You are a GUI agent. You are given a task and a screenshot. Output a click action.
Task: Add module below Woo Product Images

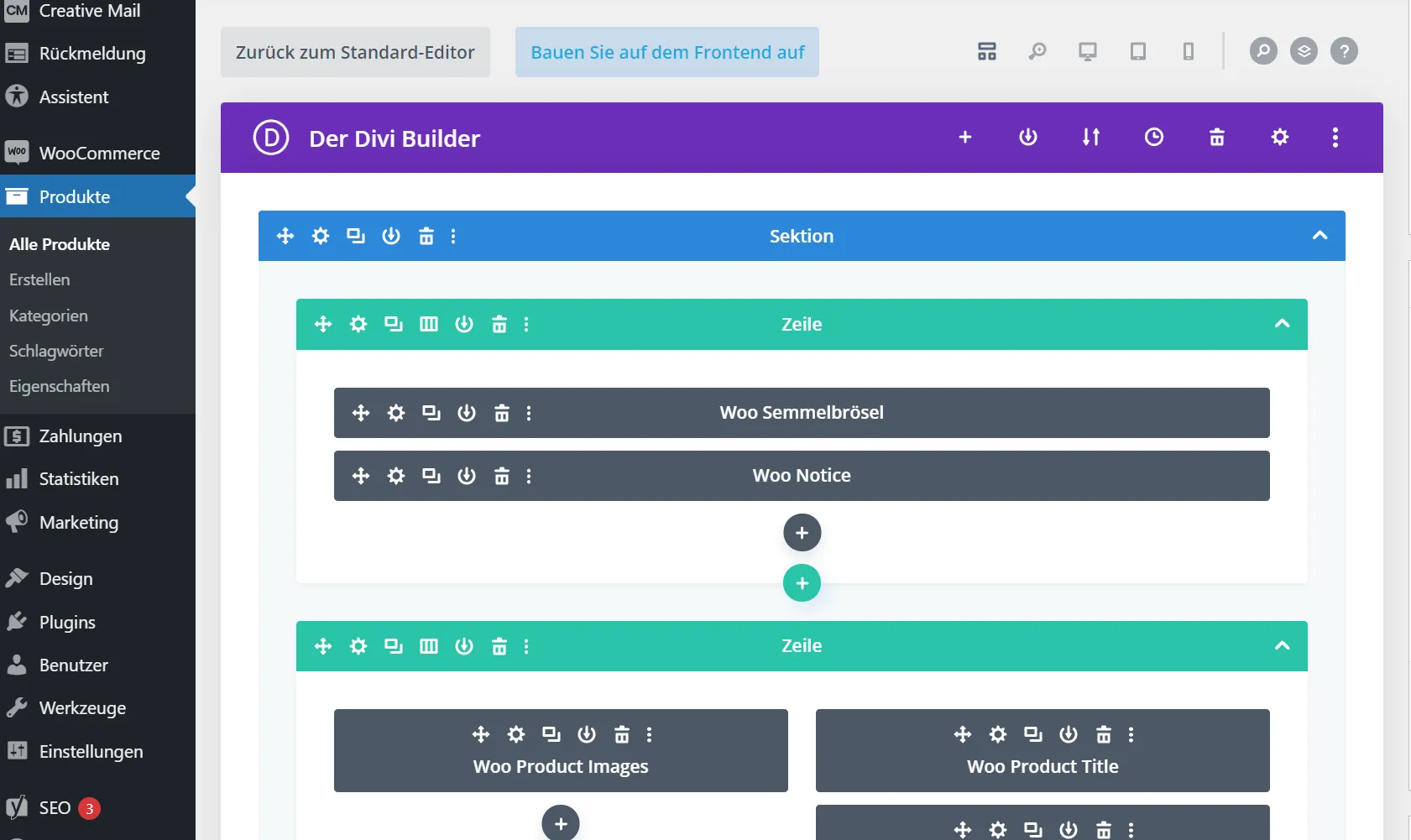pos(561,823)
